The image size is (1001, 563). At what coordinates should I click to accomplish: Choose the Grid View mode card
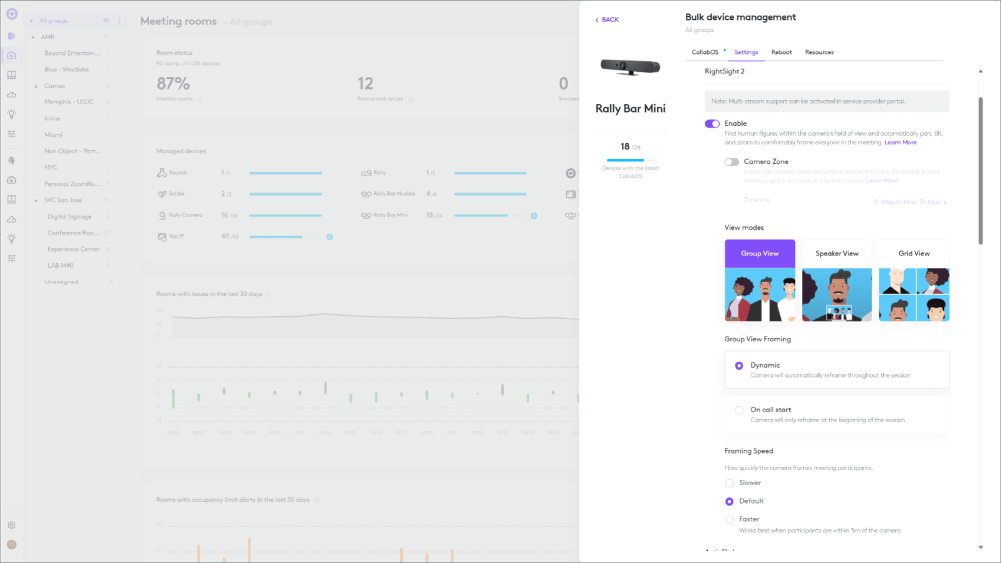914,280
